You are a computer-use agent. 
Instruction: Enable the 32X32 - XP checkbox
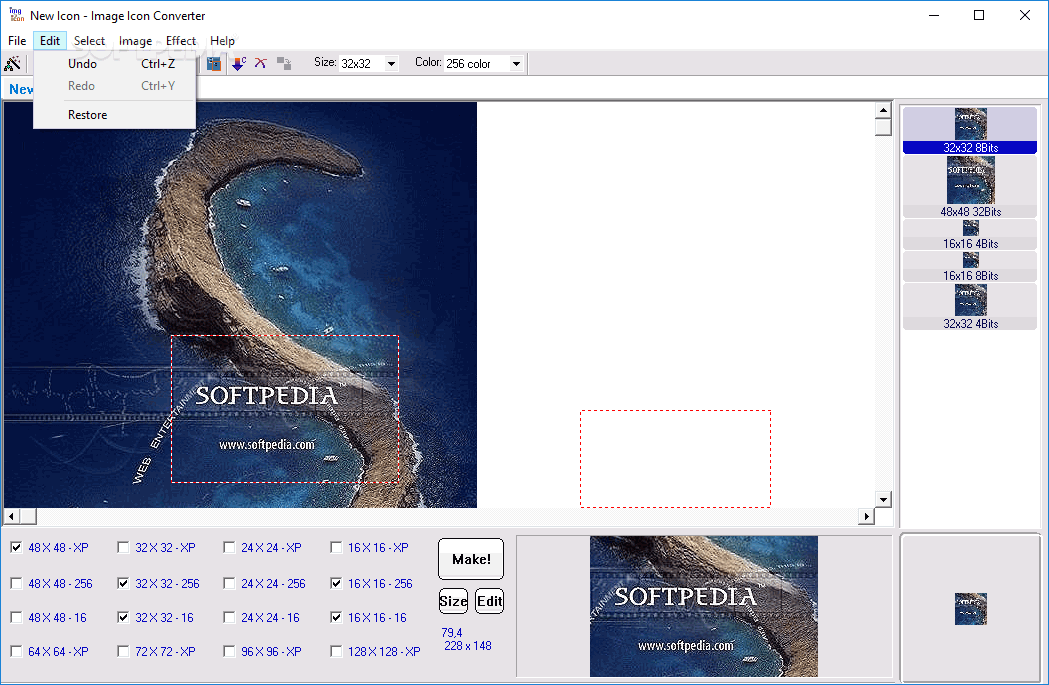pos(123,548)
